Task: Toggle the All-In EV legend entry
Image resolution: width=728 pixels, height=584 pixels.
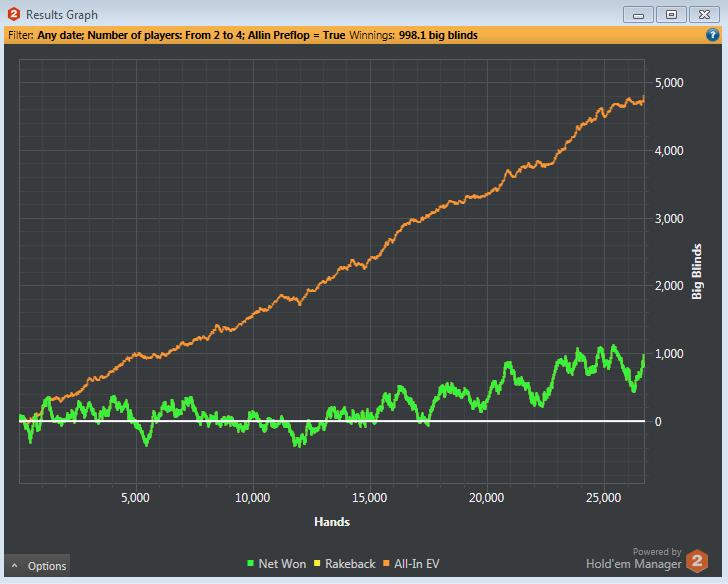Action: (x=411, y=564)
